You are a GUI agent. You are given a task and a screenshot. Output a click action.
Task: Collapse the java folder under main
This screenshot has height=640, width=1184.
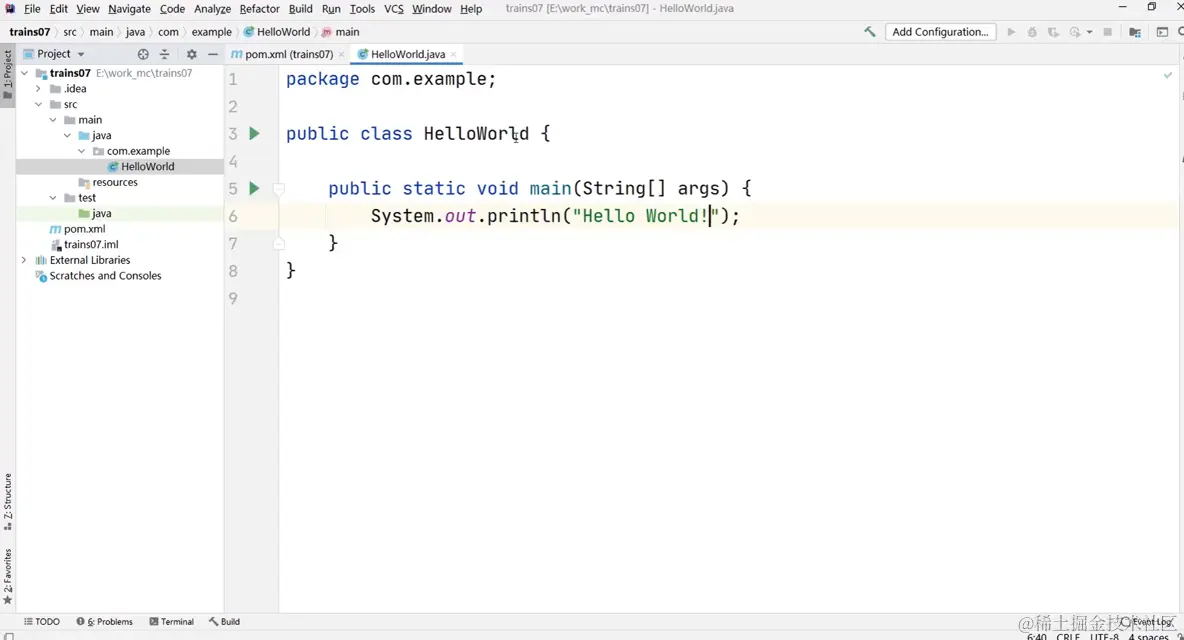(x=67, y=135)
